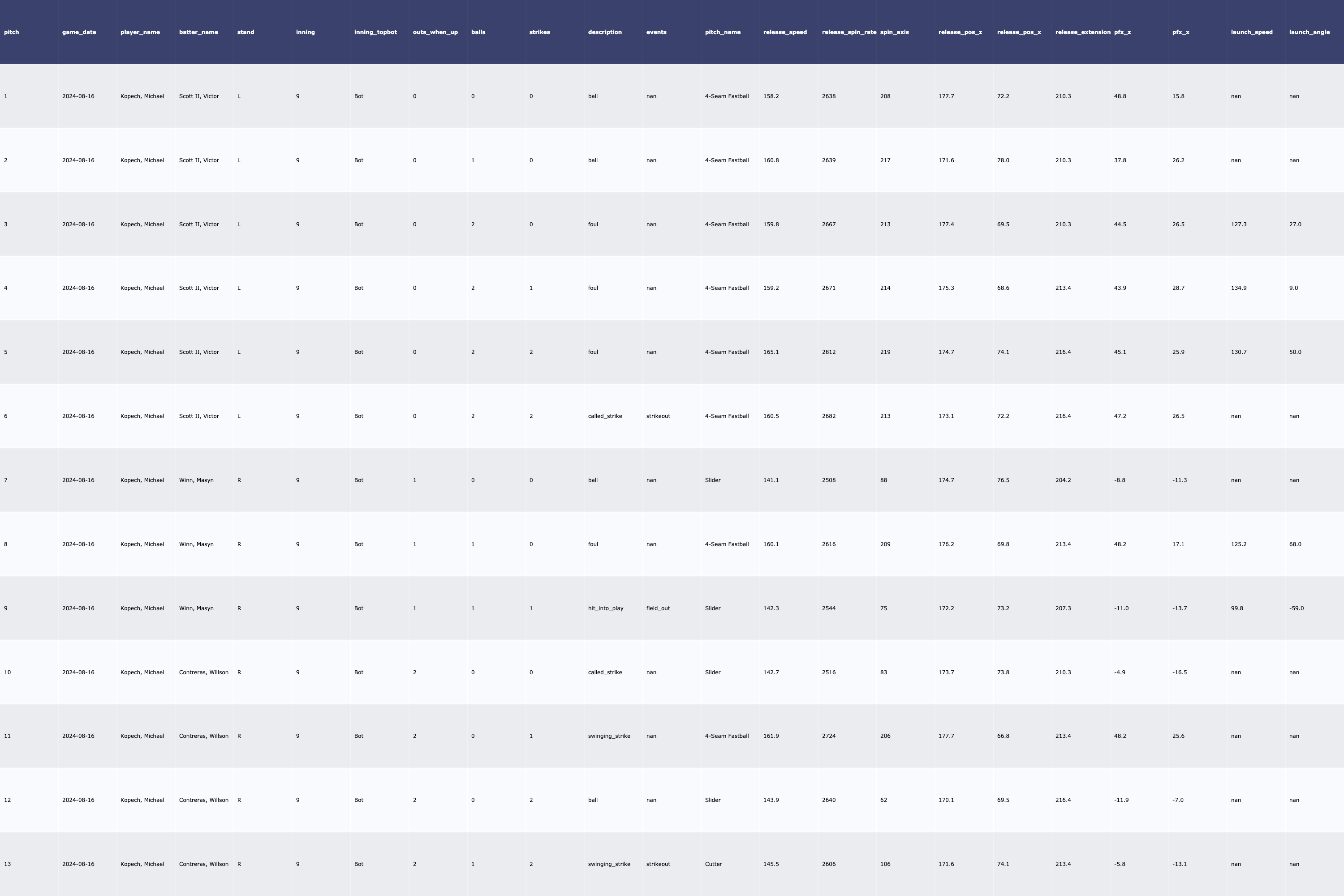This screenshot has height=896, width=1344.
Task: Select the hit_into_play description cell
Action: click(605, 608)
